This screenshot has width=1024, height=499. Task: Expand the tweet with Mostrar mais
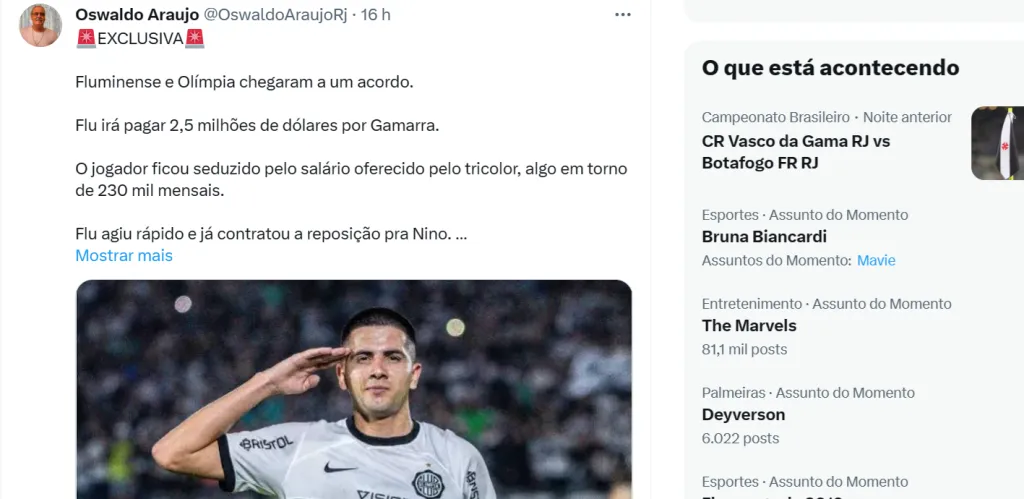(124, 255)
